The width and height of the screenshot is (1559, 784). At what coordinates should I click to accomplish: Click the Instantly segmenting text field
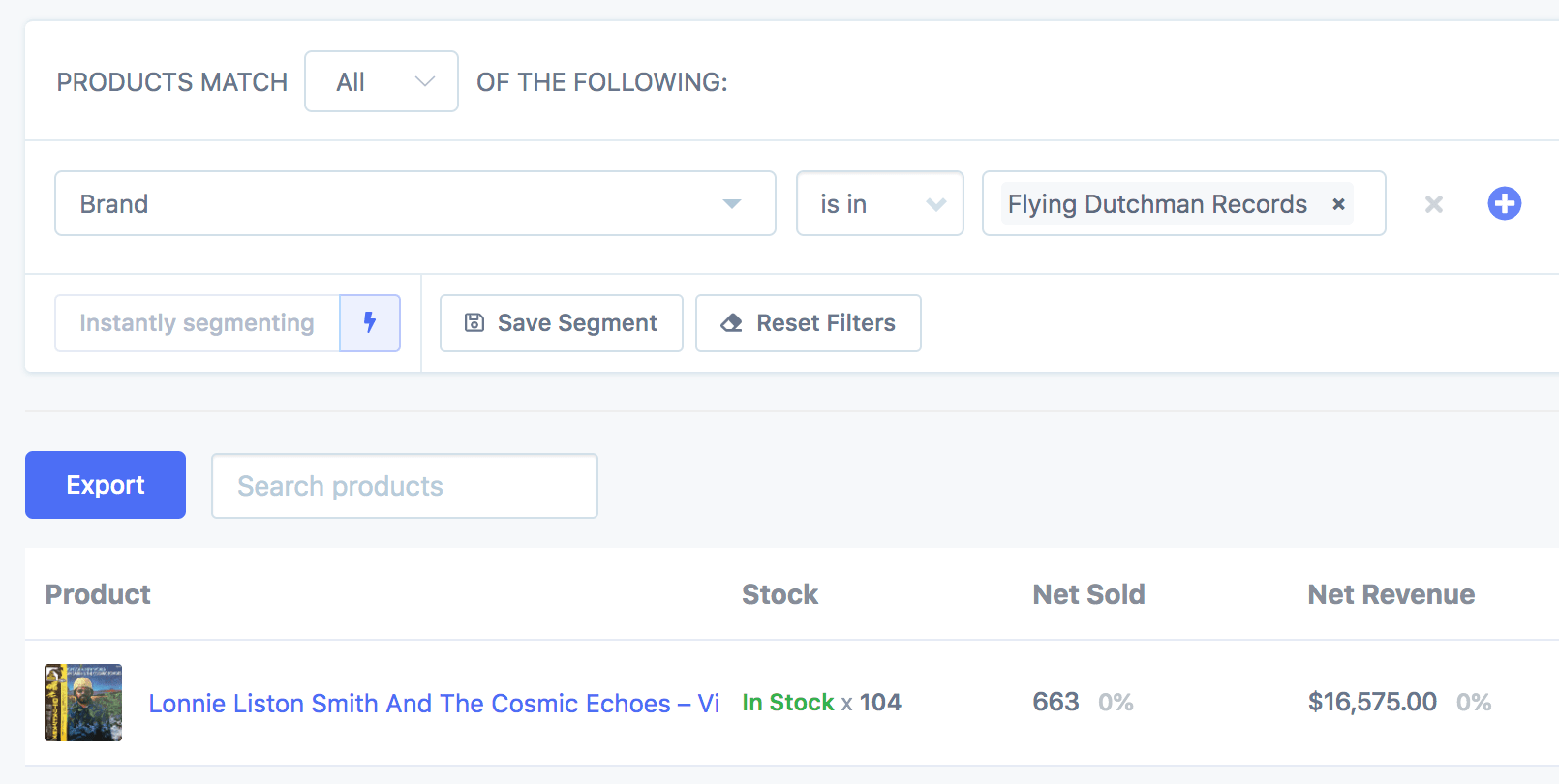click(x=197, y=323)
